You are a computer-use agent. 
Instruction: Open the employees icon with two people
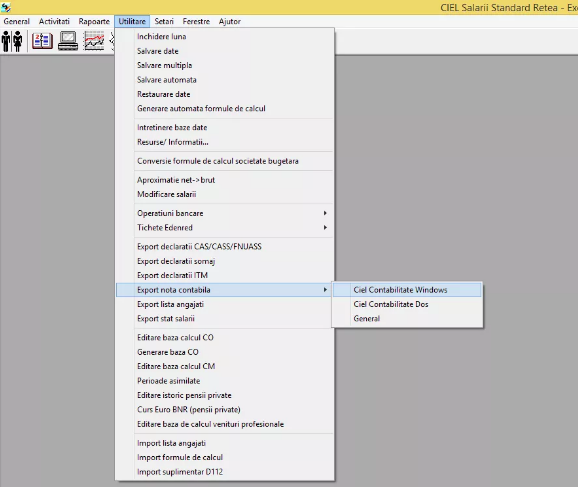click(12, 41)
